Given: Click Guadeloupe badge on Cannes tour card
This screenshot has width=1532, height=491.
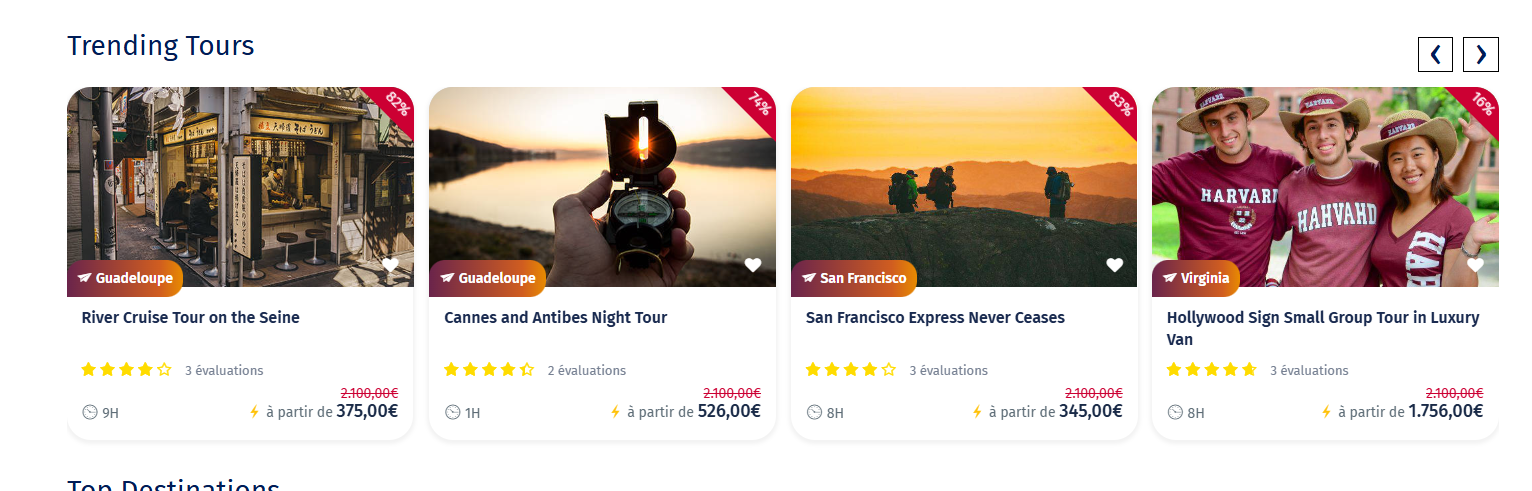Looking at the screenshot, I should click(487, 278).
